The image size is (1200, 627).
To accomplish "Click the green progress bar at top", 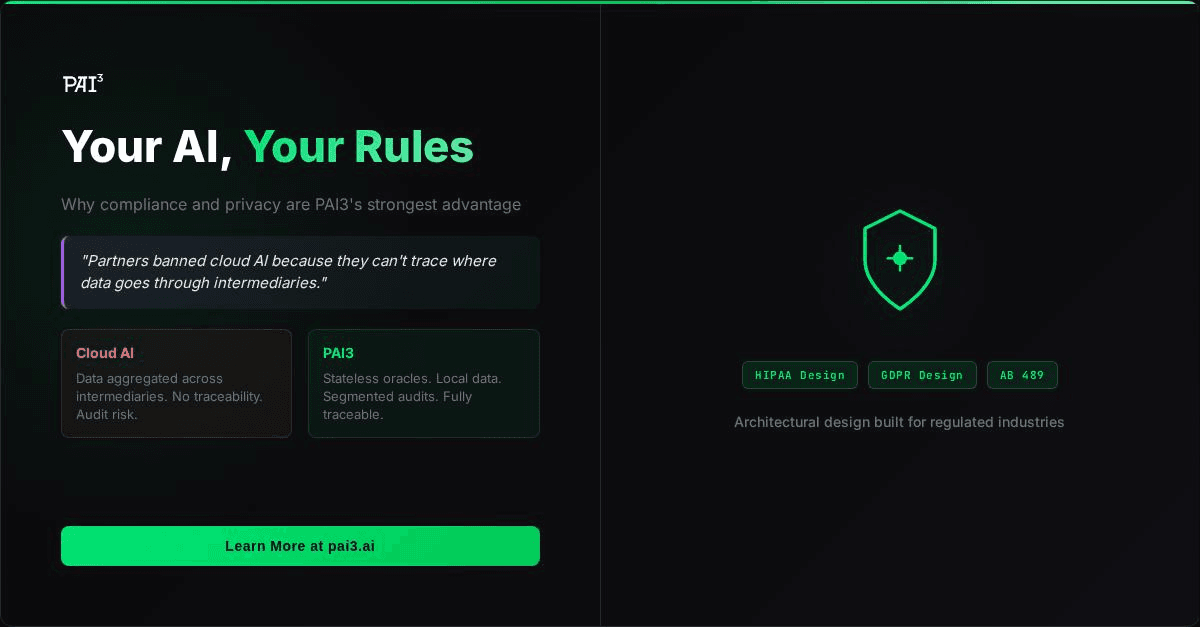I will click(600, 2).
